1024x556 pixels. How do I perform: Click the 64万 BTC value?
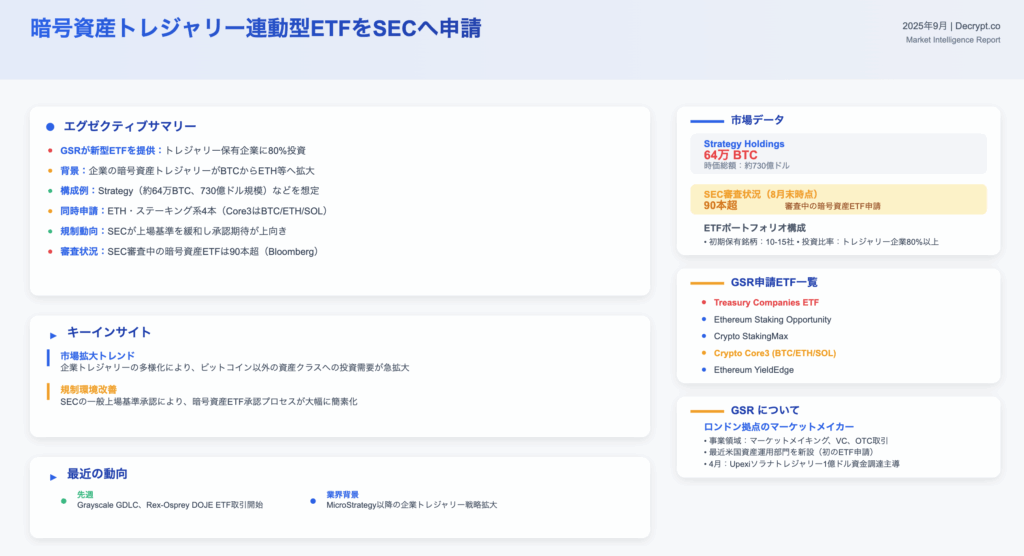coord(730,155)
